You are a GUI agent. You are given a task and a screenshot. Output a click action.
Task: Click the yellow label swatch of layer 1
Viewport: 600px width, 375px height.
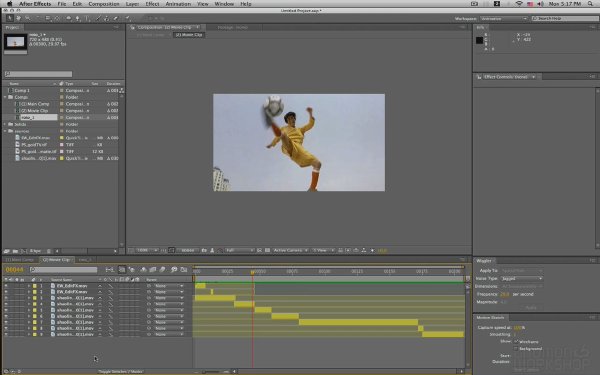coord(34,286)
